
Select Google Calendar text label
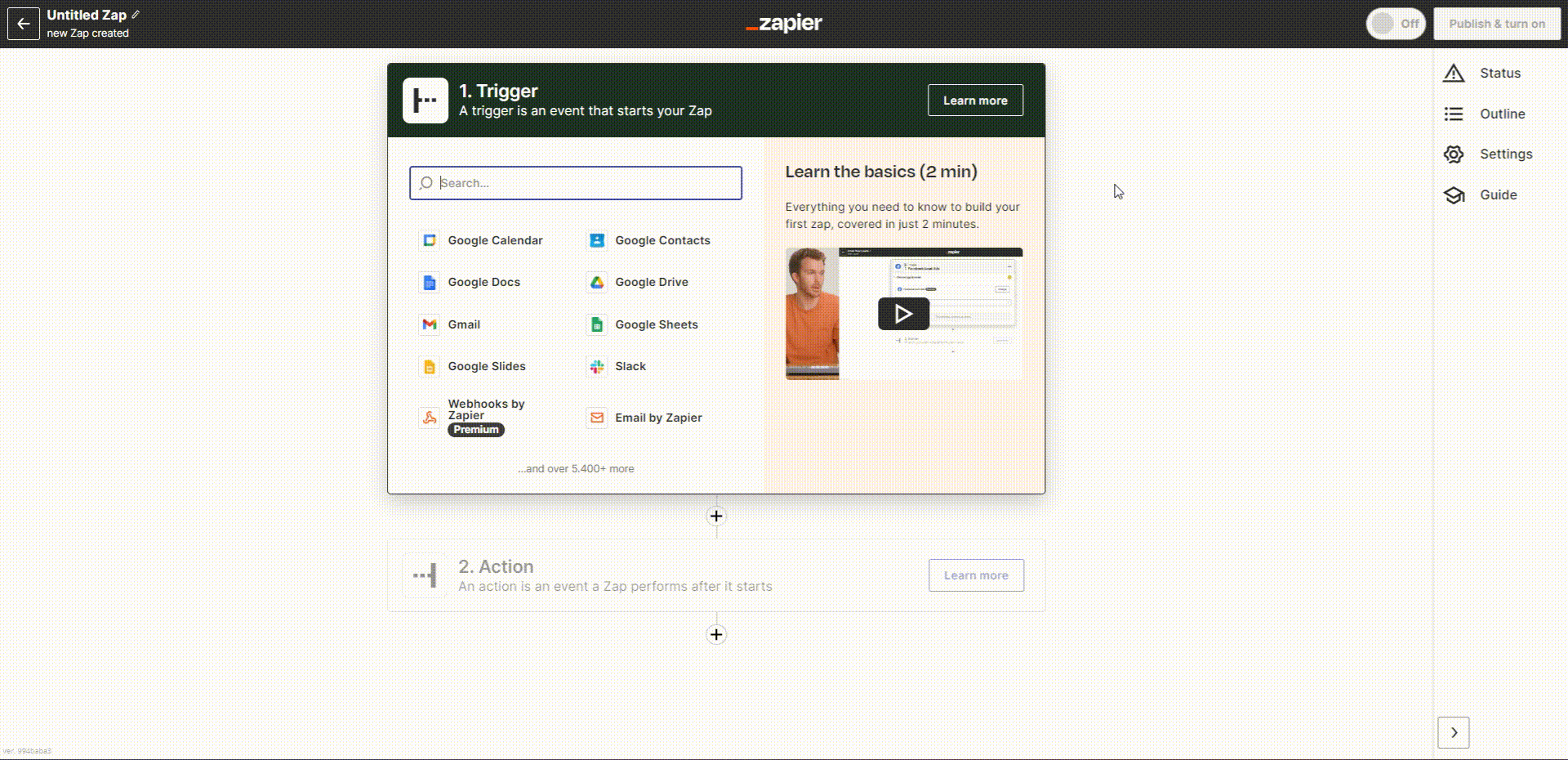(x=495, y=240)
